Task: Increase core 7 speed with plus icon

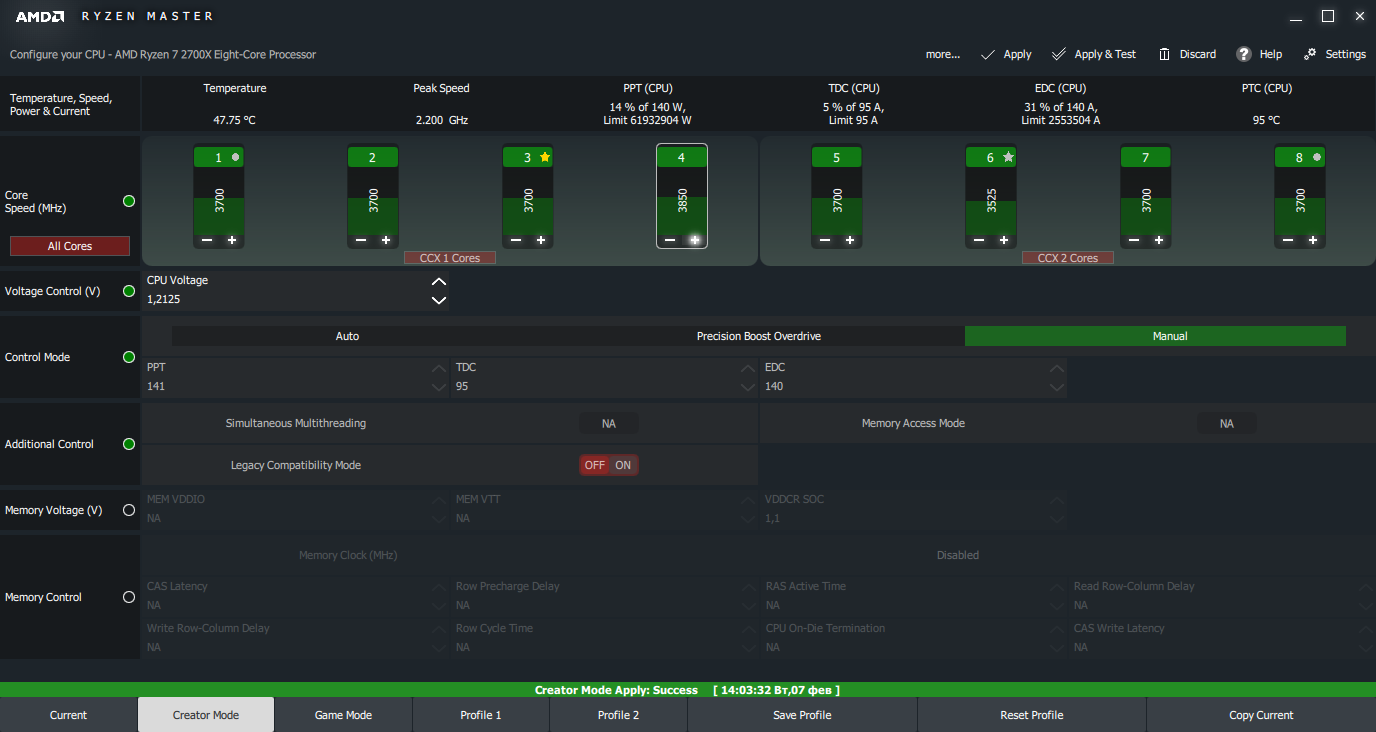Action: pos(1159,240)
